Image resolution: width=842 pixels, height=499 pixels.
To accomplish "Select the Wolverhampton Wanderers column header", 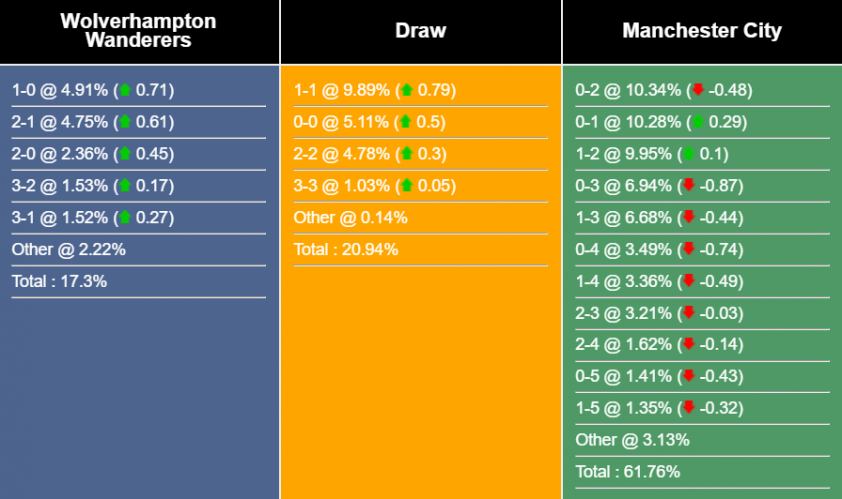I will (x=139, y=31).
